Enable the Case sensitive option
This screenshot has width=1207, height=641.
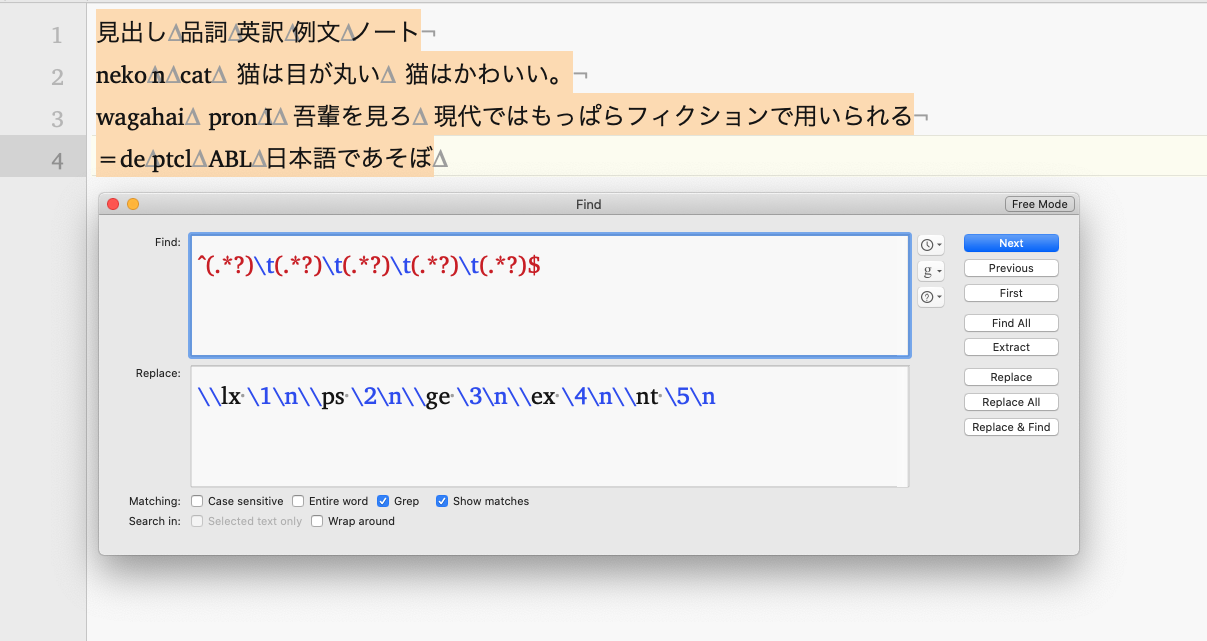point(196,501)
